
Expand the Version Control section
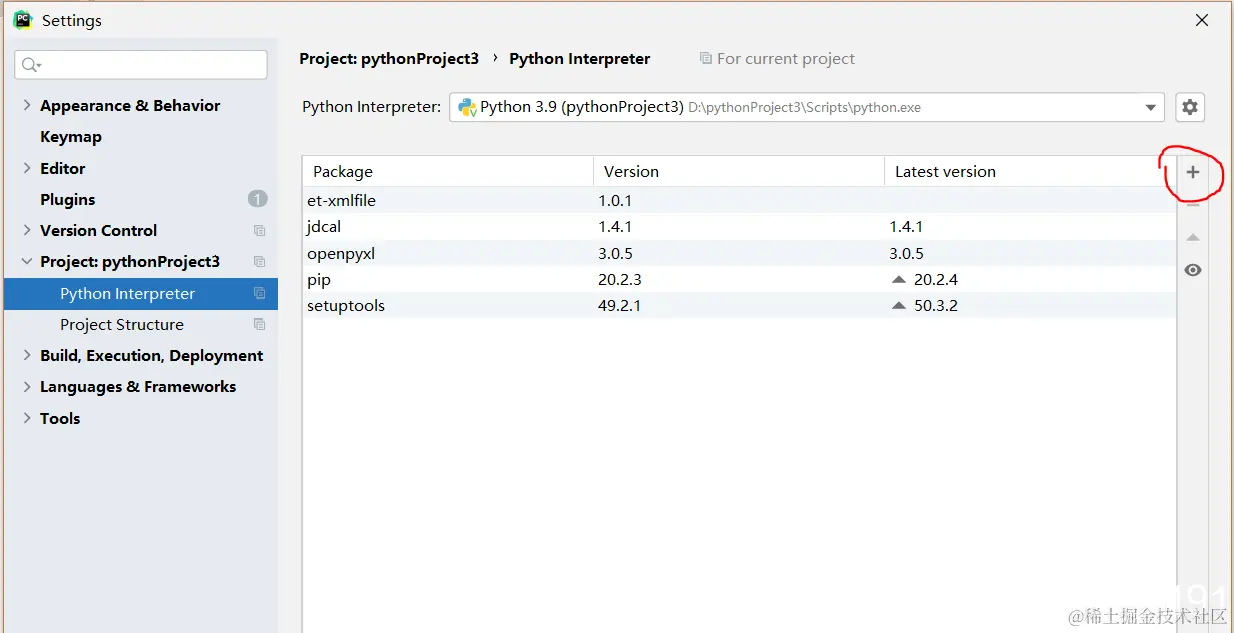pos(27,230)
